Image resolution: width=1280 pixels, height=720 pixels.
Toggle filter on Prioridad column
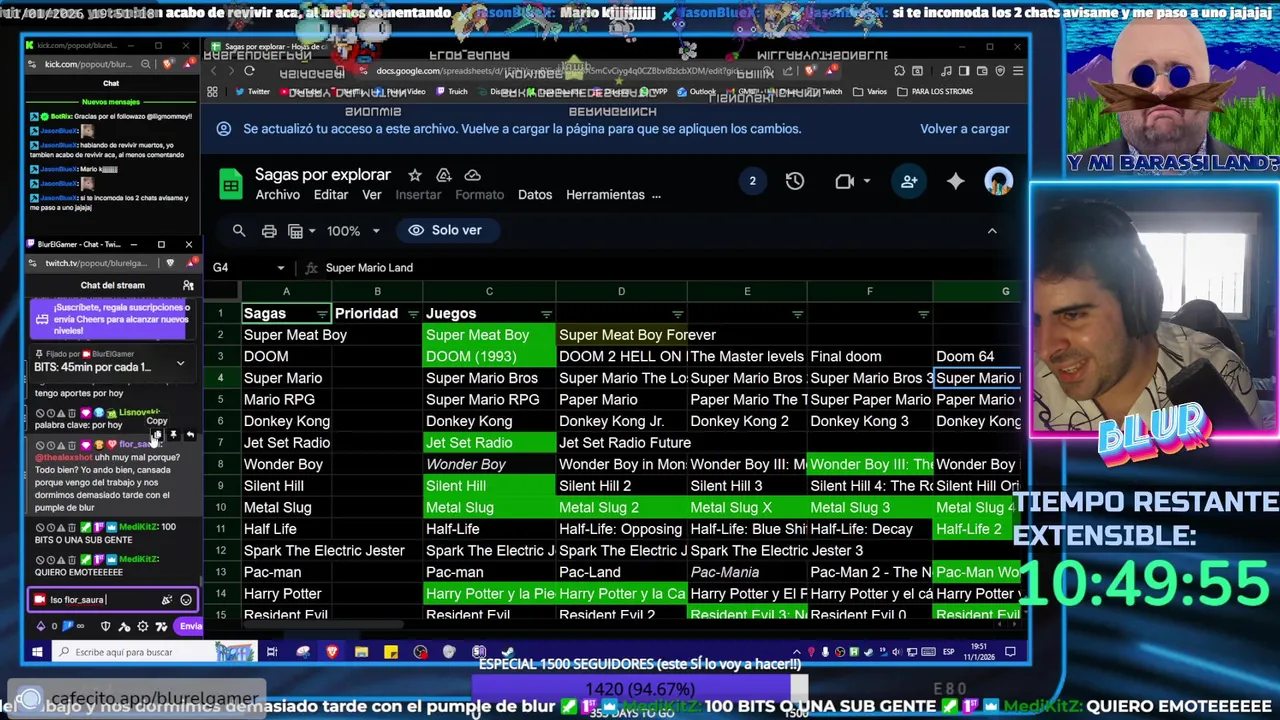413,314
